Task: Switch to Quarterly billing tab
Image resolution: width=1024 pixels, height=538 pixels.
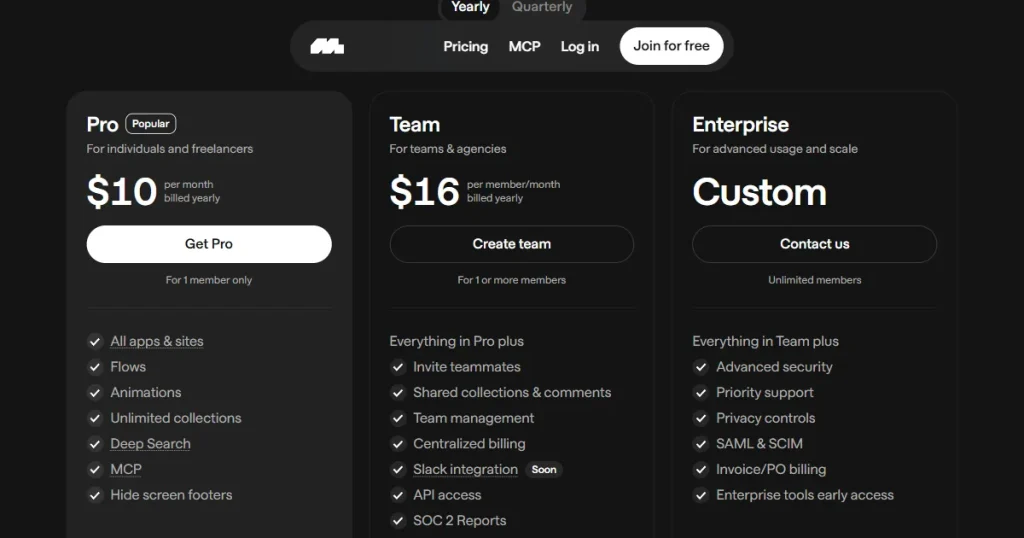Action: point(541,7)
